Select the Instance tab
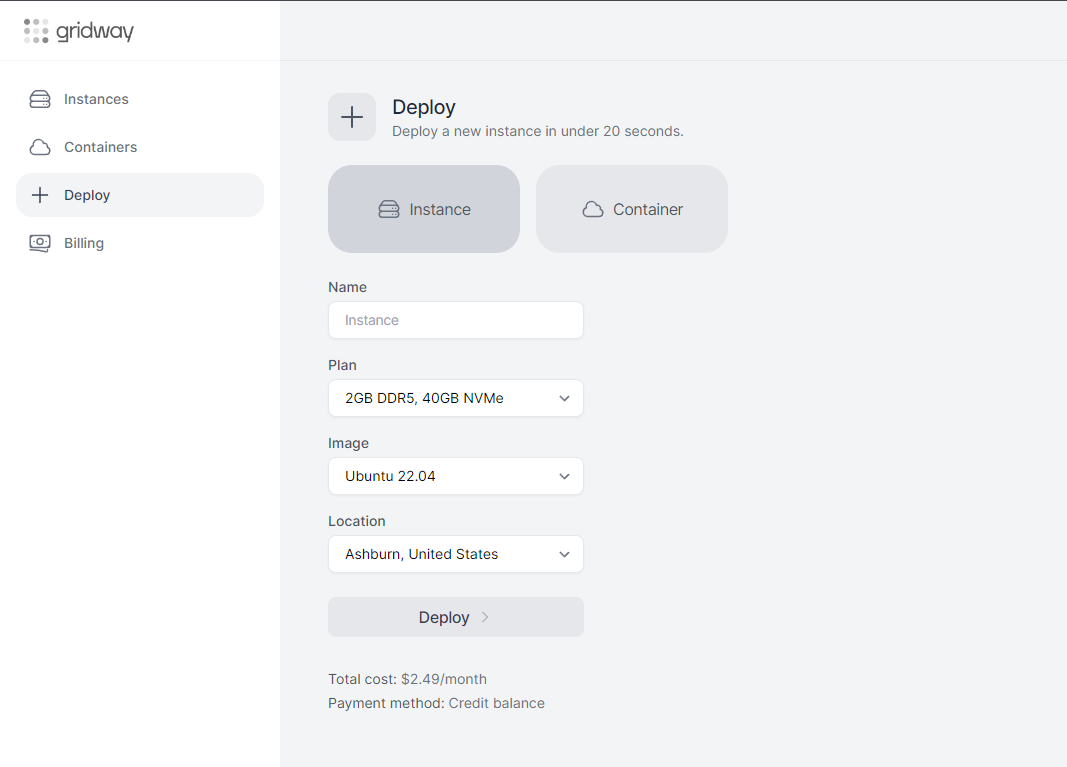This screenshot has width=1067, height=767. [423, 209]
